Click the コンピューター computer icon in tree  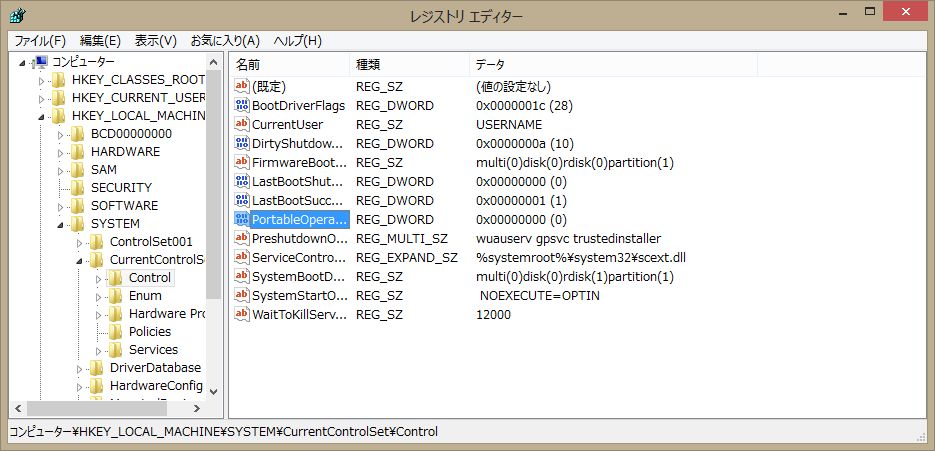41,61
